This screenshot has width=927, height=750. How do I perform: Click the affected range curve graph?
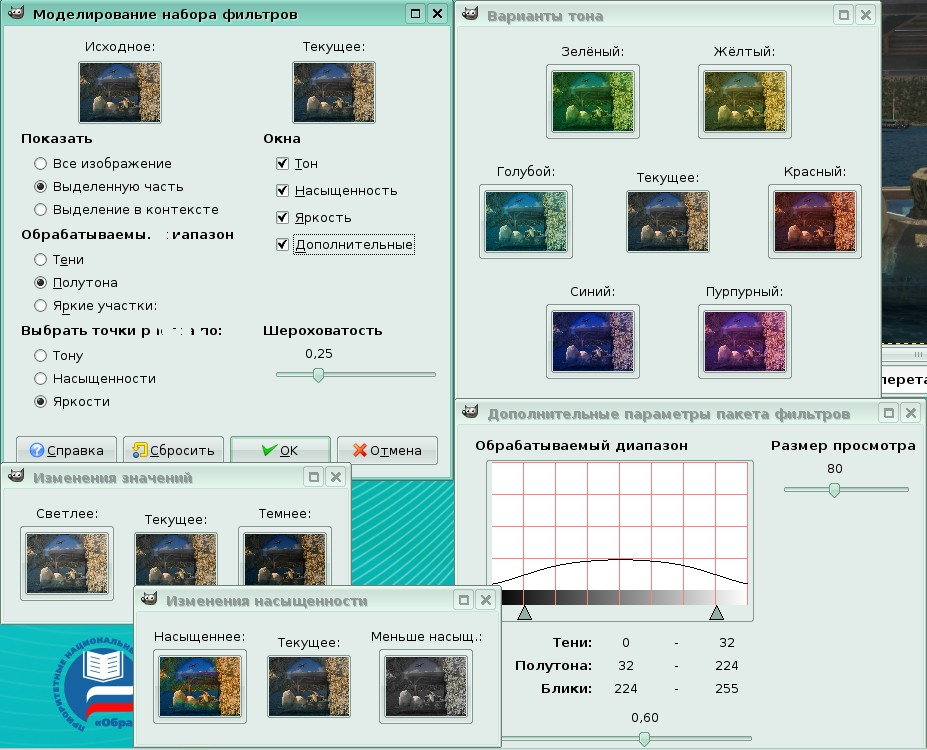tap(620, 526)
